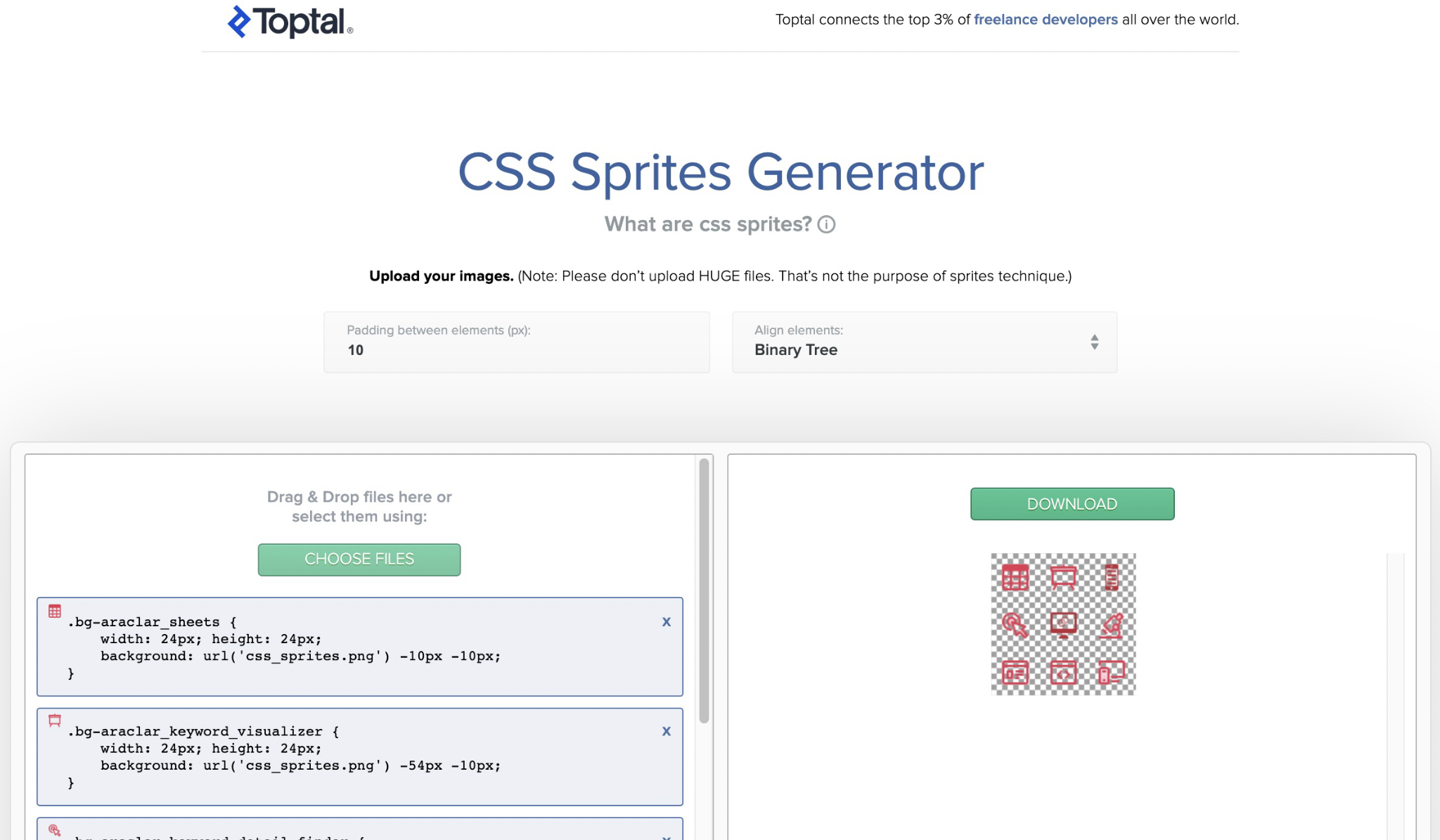The width and height of the screenshot is (1440, 840).
Task: Click the CHOOSE FILES button
Action: click(x=359, y=560)
